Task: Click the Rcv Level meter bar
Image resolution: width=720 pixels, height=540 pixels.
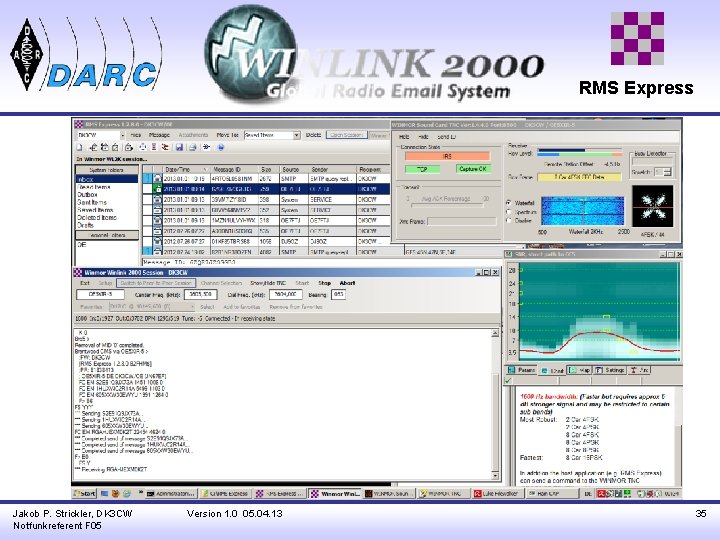Action: click(579, 152)
